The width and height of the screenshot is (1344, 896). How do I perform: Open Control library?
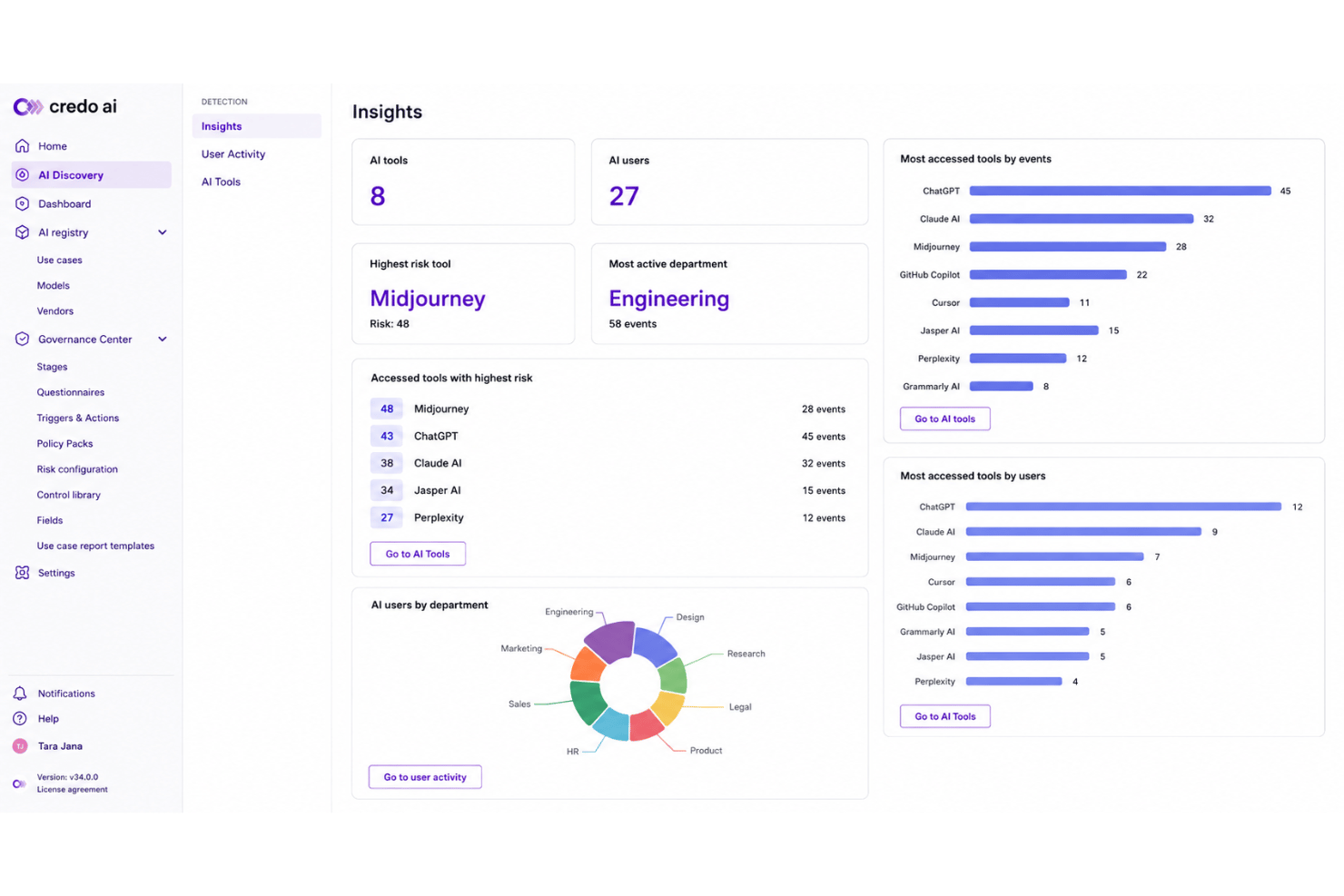click(x=69, y=495)
